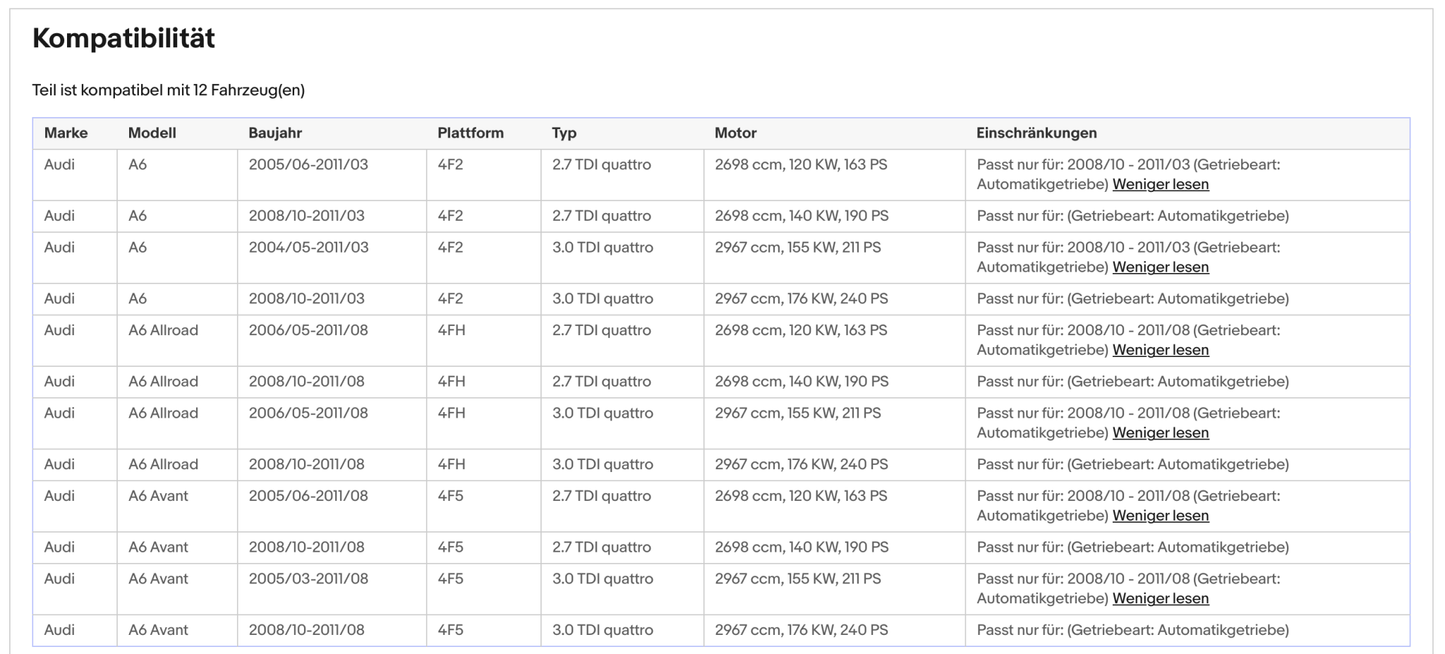Click the Einschränkungen column header
1445x654 pixels.
pyautogui.click(x=1036, y=133)
